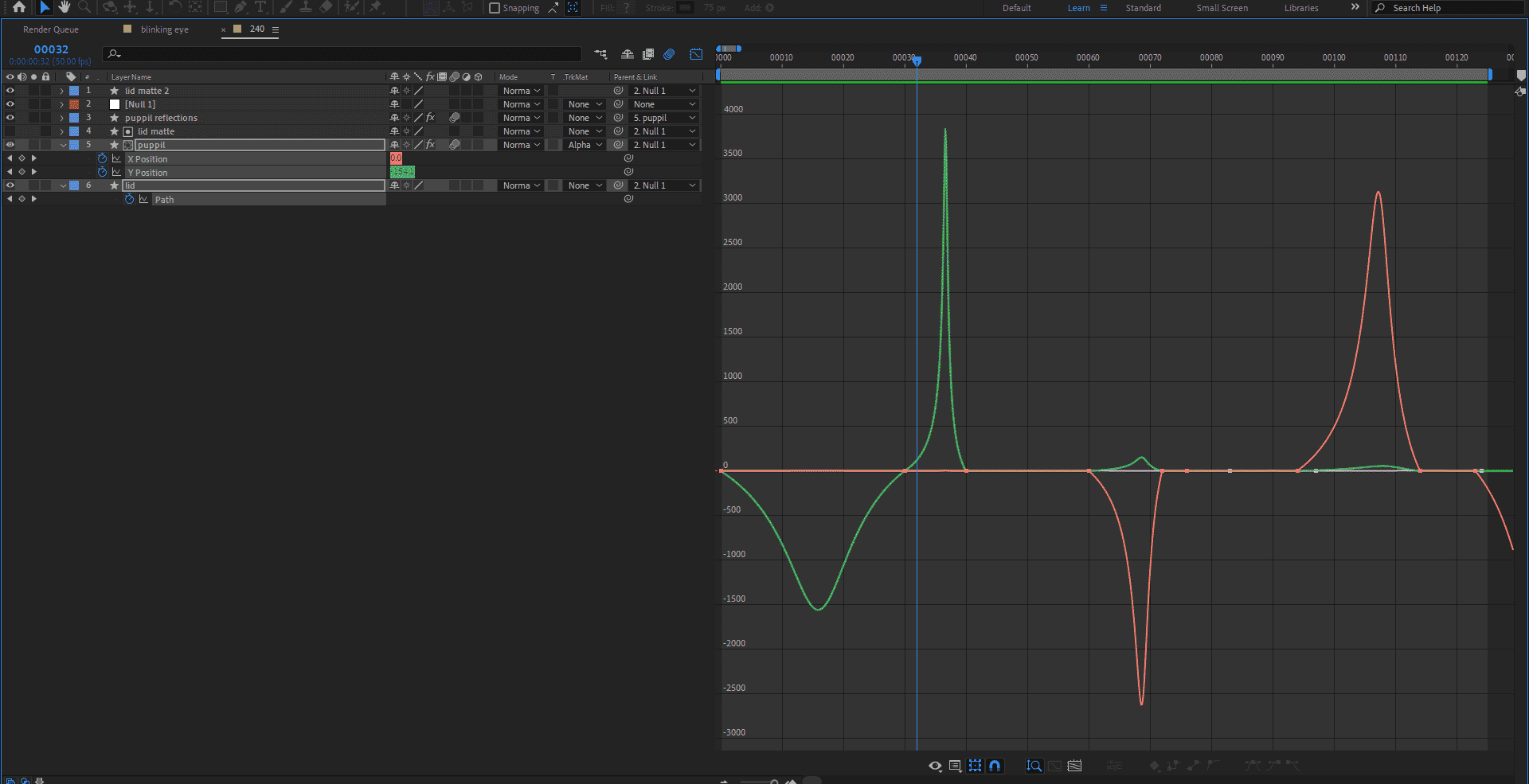
Task: Switch to the Standard workspace
Action: (x=1143, y=8)
